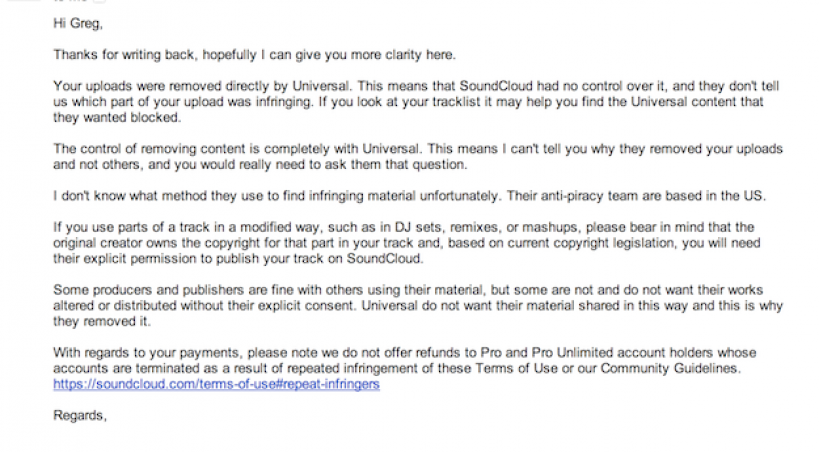Open the soundcloud.com terms-of-use repeat-infringers link
Image resolution: width=819 pixels, height=452 pixels.
[x=216, y=384]
